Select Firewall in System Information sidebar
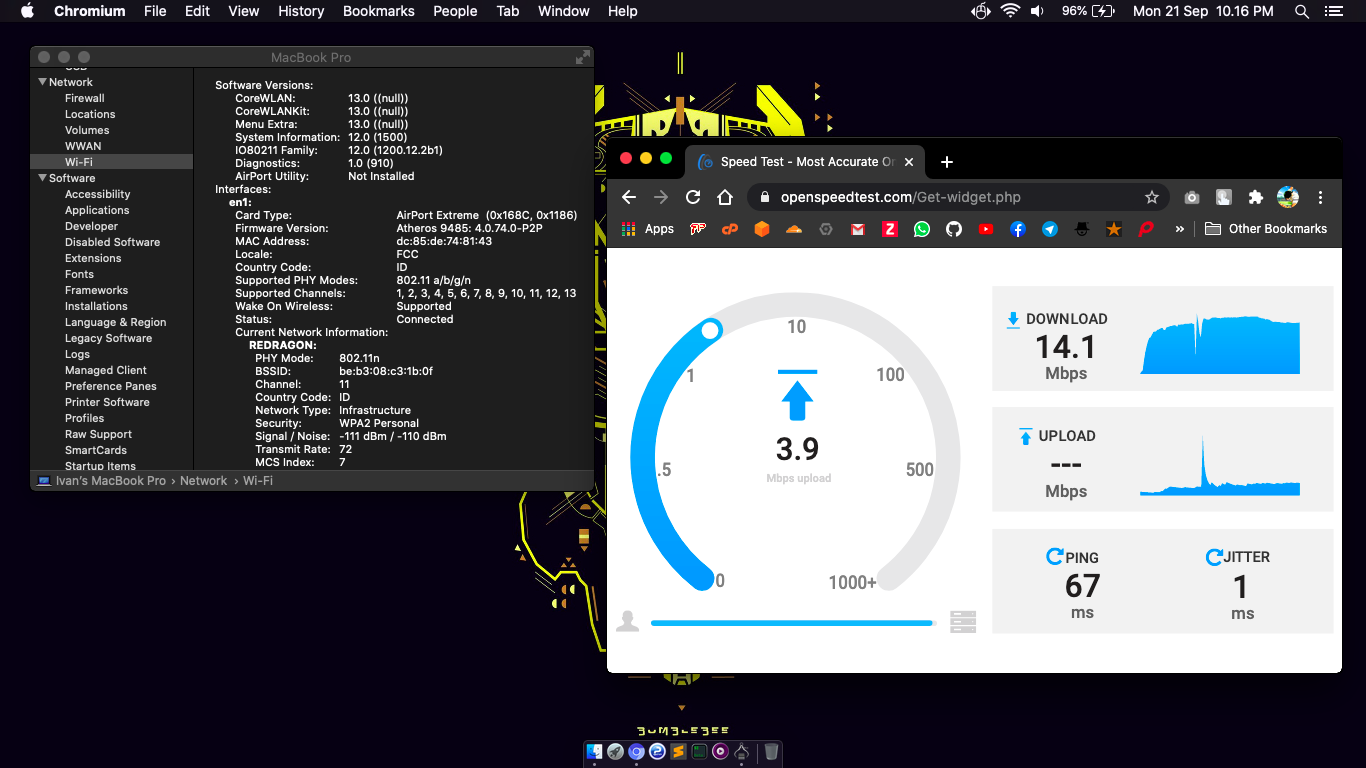Screen dimensions: 1366x768 tap(85, 98)
